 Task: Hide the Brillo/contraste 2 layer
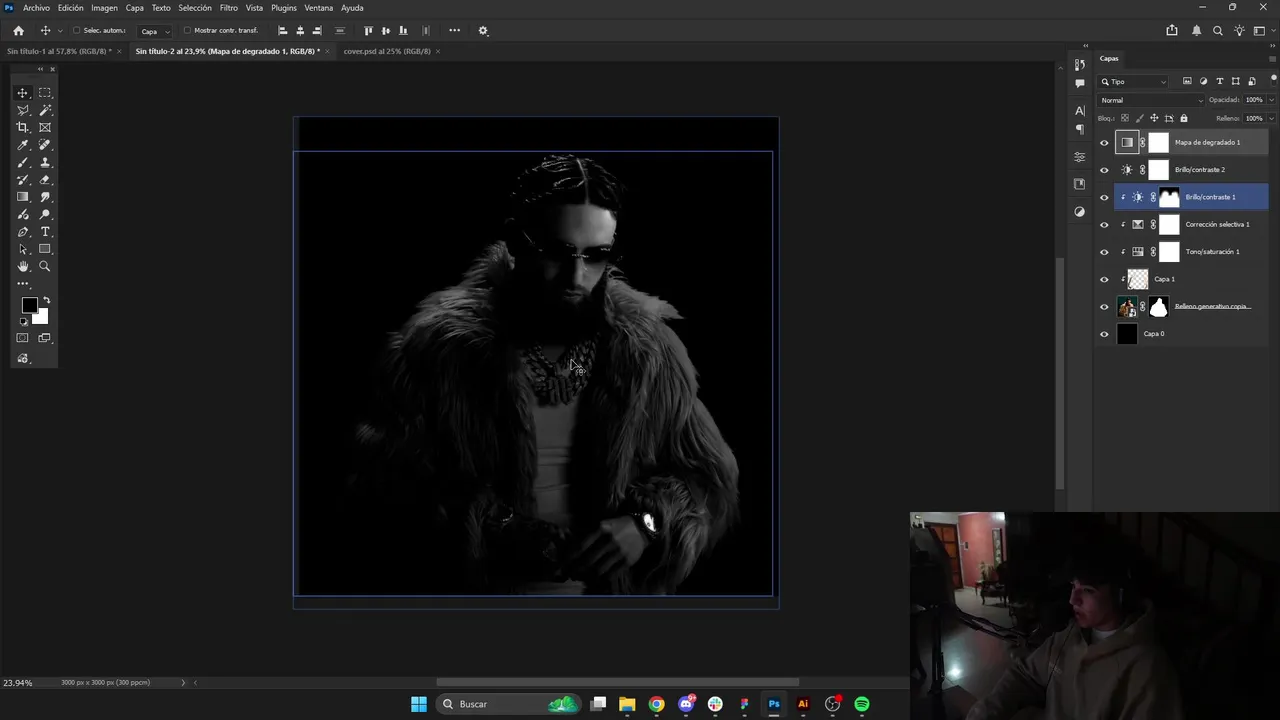1104,170
